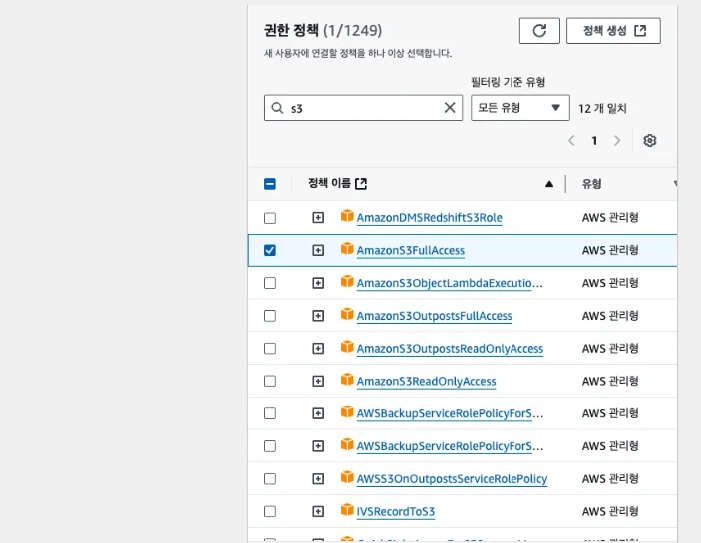This screenshot has height=543, width=701.
Task: Open AmazonS3OutpostsFullAccess policy link
Action: click(434, 316)
